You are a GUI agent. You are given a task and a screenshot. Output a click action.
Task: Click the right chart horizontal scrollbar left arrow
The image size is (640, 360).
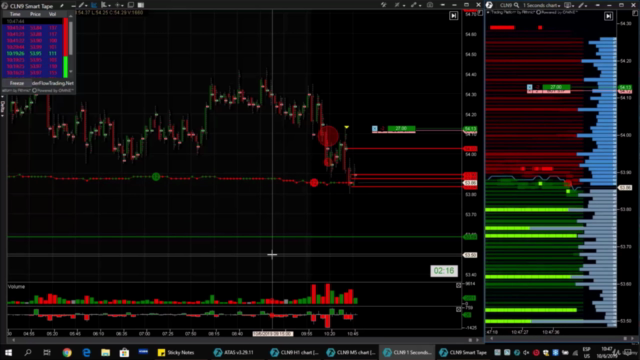pyautogui.click(x=491, y=339)
